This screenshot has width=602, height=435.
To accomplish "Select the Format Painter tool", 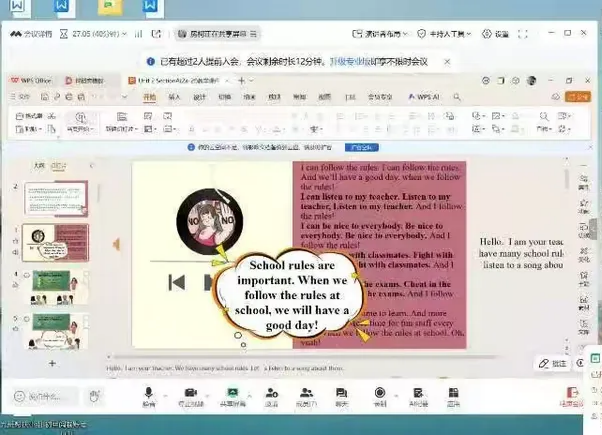I will [30, 116].
